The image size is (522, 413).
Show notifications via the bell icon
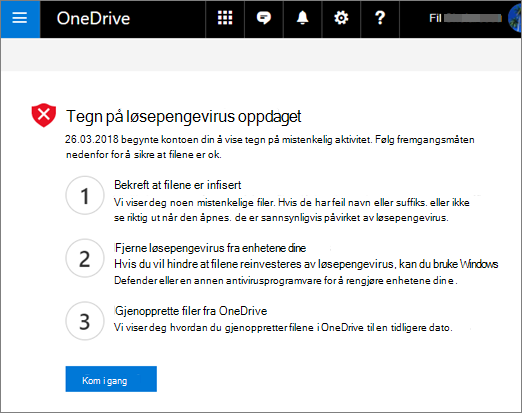(x=302, y=18)
